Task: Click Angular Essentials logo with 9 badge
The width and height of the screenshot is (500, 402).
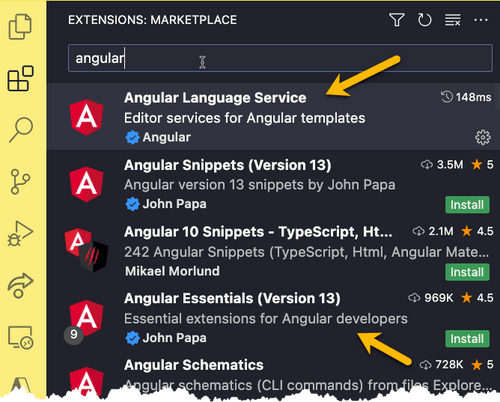Action: coord(85,322)
